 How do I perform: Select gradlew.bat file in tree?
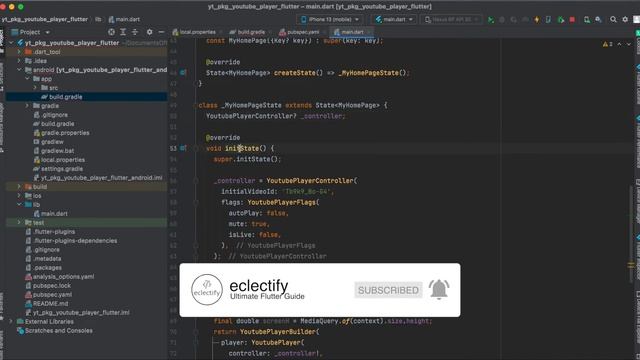click(57, 151)
